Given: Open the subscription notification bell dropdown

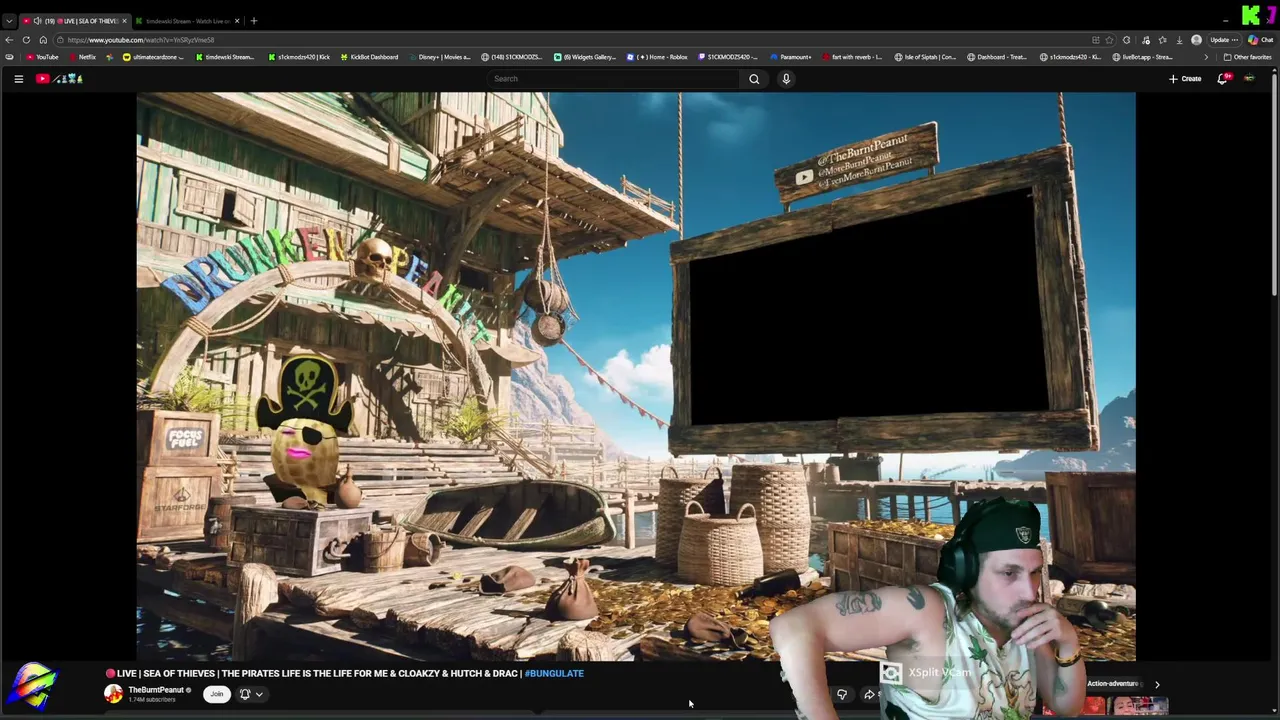Looking at the screenshot, I should tap(250, 694).
